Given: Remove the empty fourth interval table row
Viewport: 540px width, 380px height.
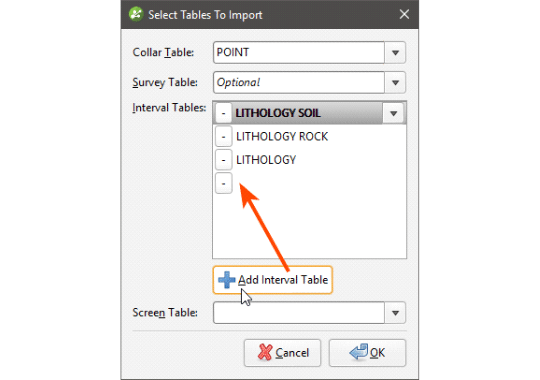Looking at the screenshot, I should click(x=224, y=184).
